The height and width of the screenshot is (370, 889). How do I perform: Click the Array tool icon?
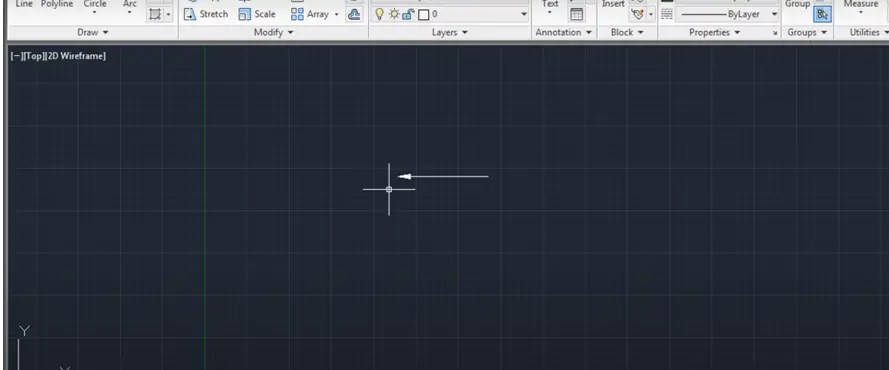(x=297, y=14)
